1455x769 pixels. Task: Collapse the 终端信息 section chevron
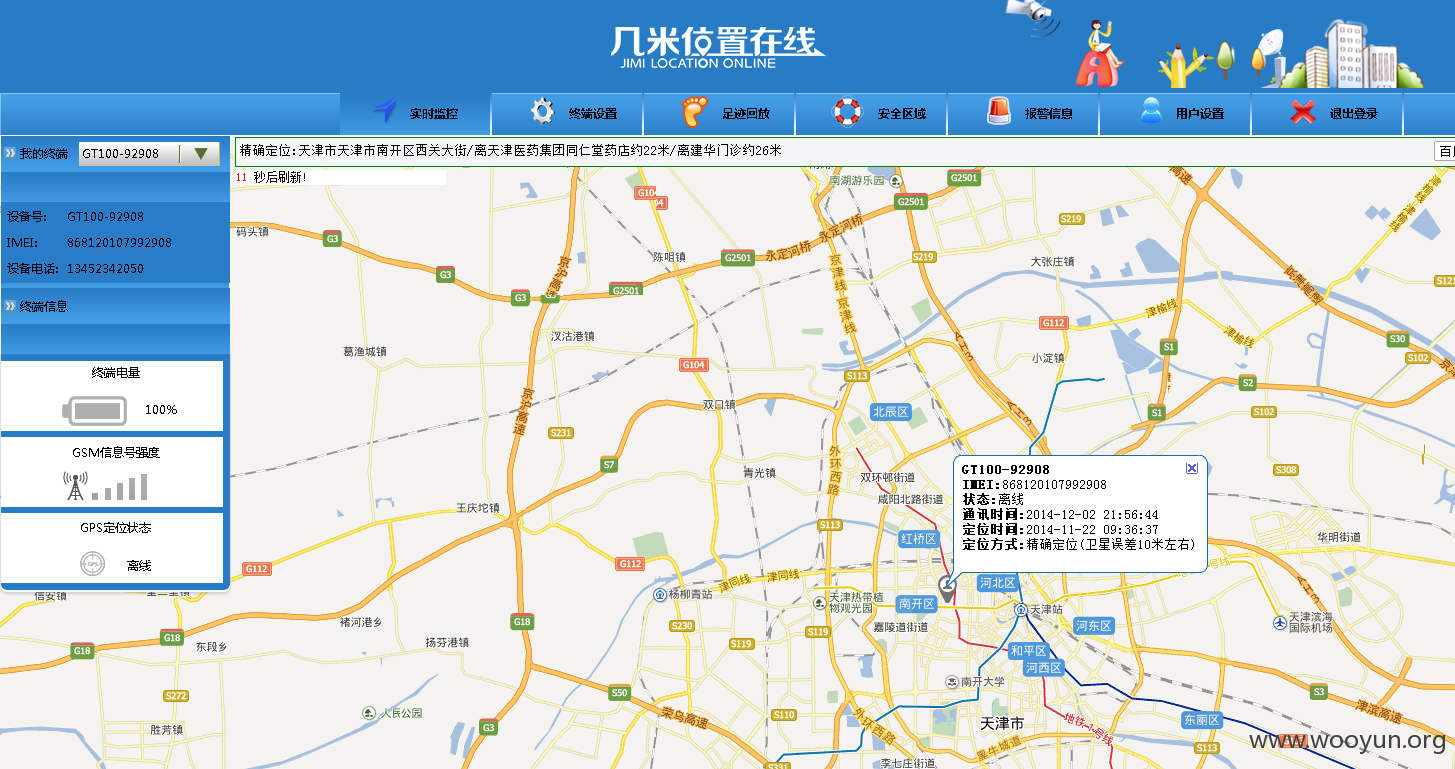[x=10, y=306]
